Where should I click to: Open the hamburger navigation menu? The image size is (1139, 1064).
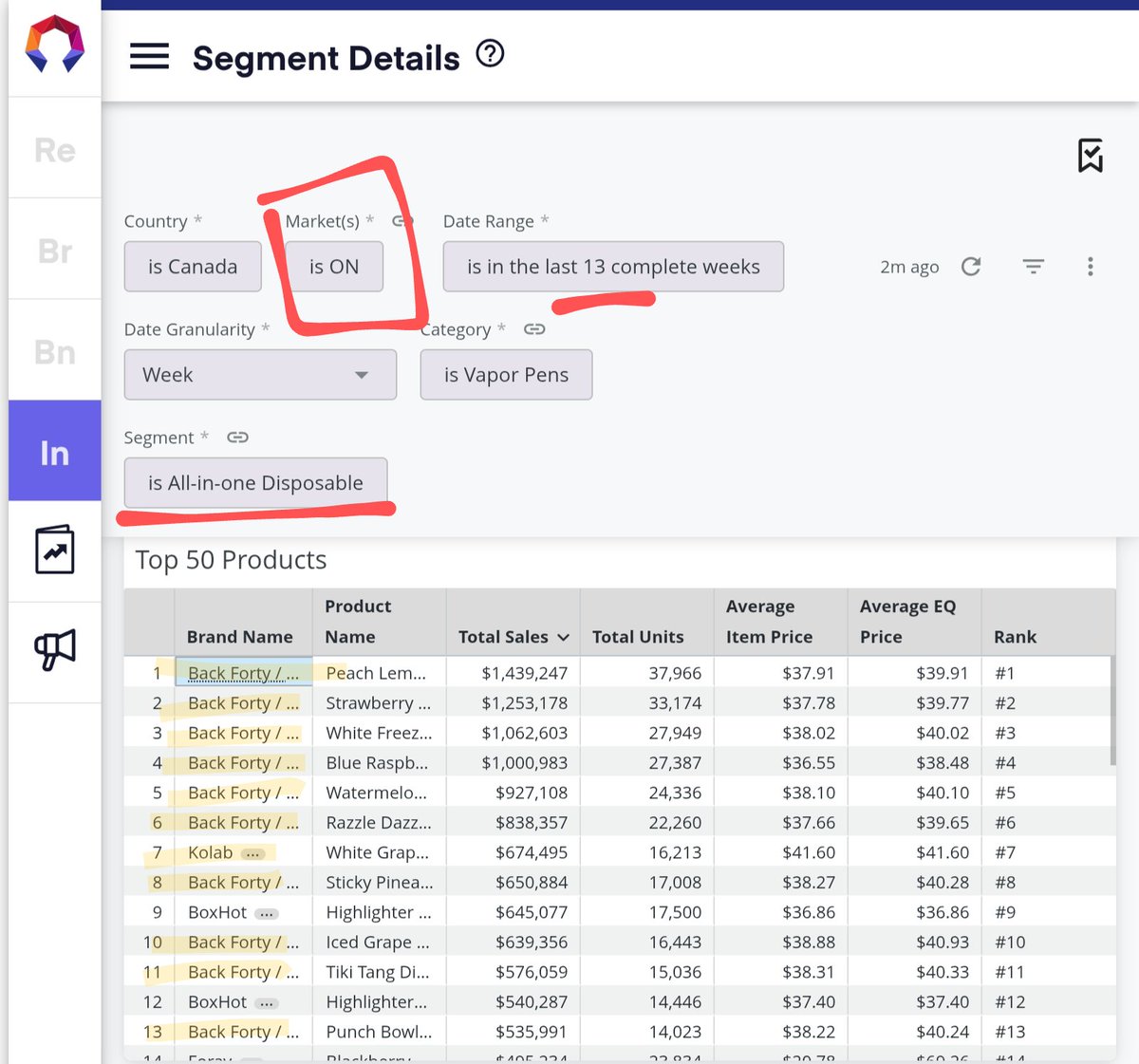click(149, 56)
